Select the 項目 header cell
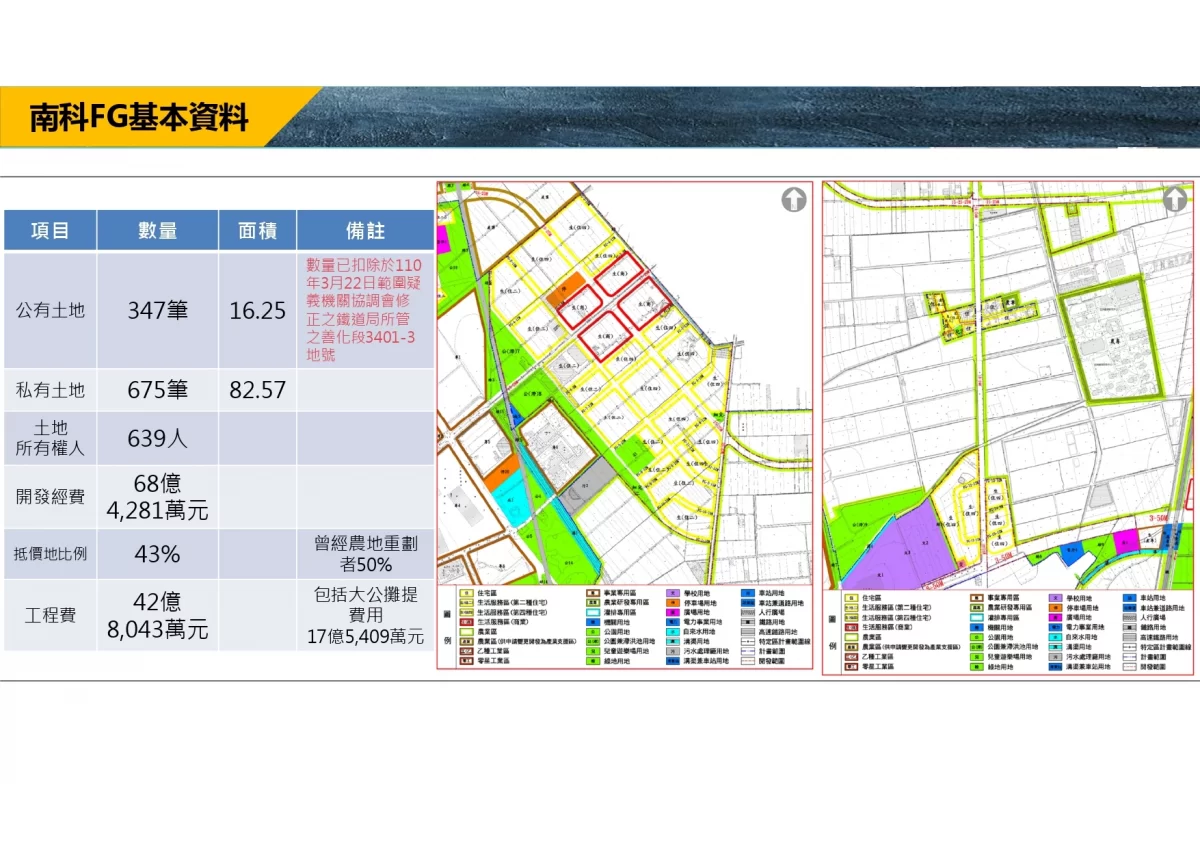1200x849 pixels. [x=50, y=230]
